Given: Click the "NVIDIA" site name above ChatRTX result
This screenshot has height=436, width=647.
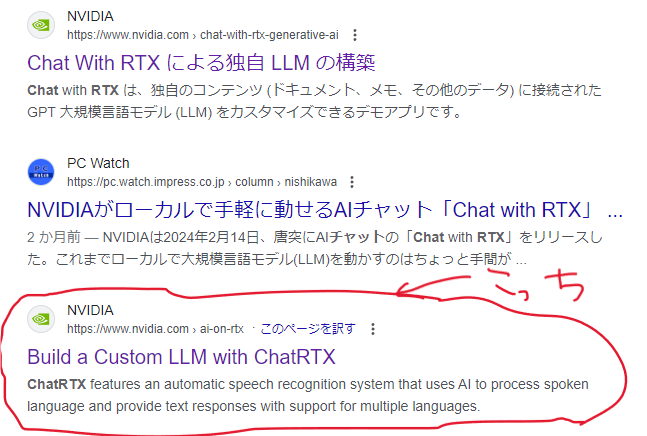Looking at the screenshot, I should [x=90, y=310].
